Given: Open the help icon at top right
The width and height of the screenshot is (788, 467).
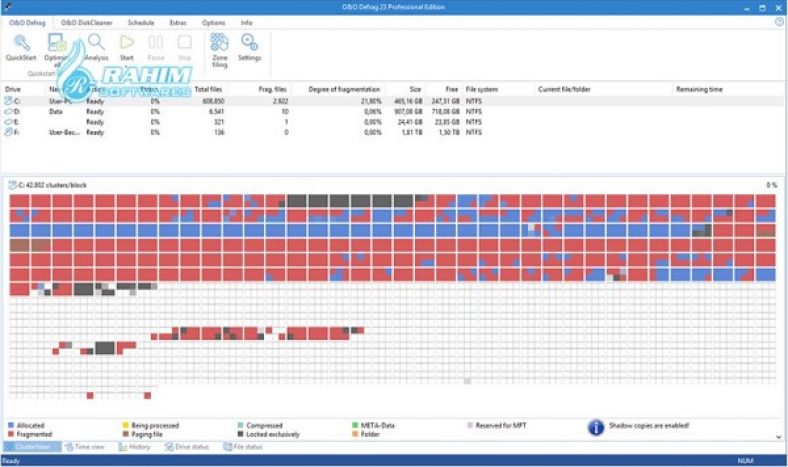Looking at the screenshot, I should point(779,22).
